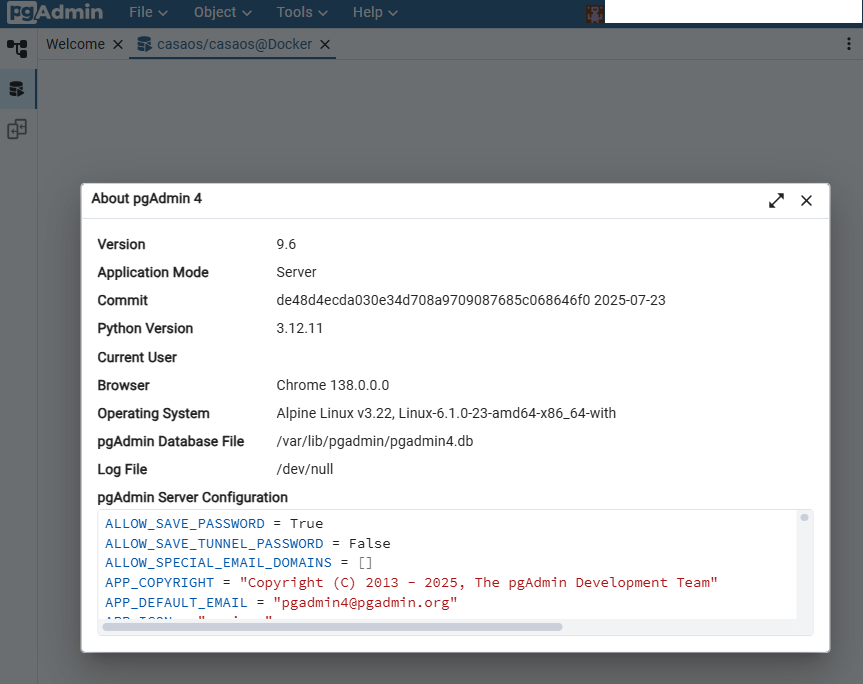Image resolution: width=863 pixels, height=684 pixels.
Task: Open the Tools menu
Action: [x=302, y=12]
